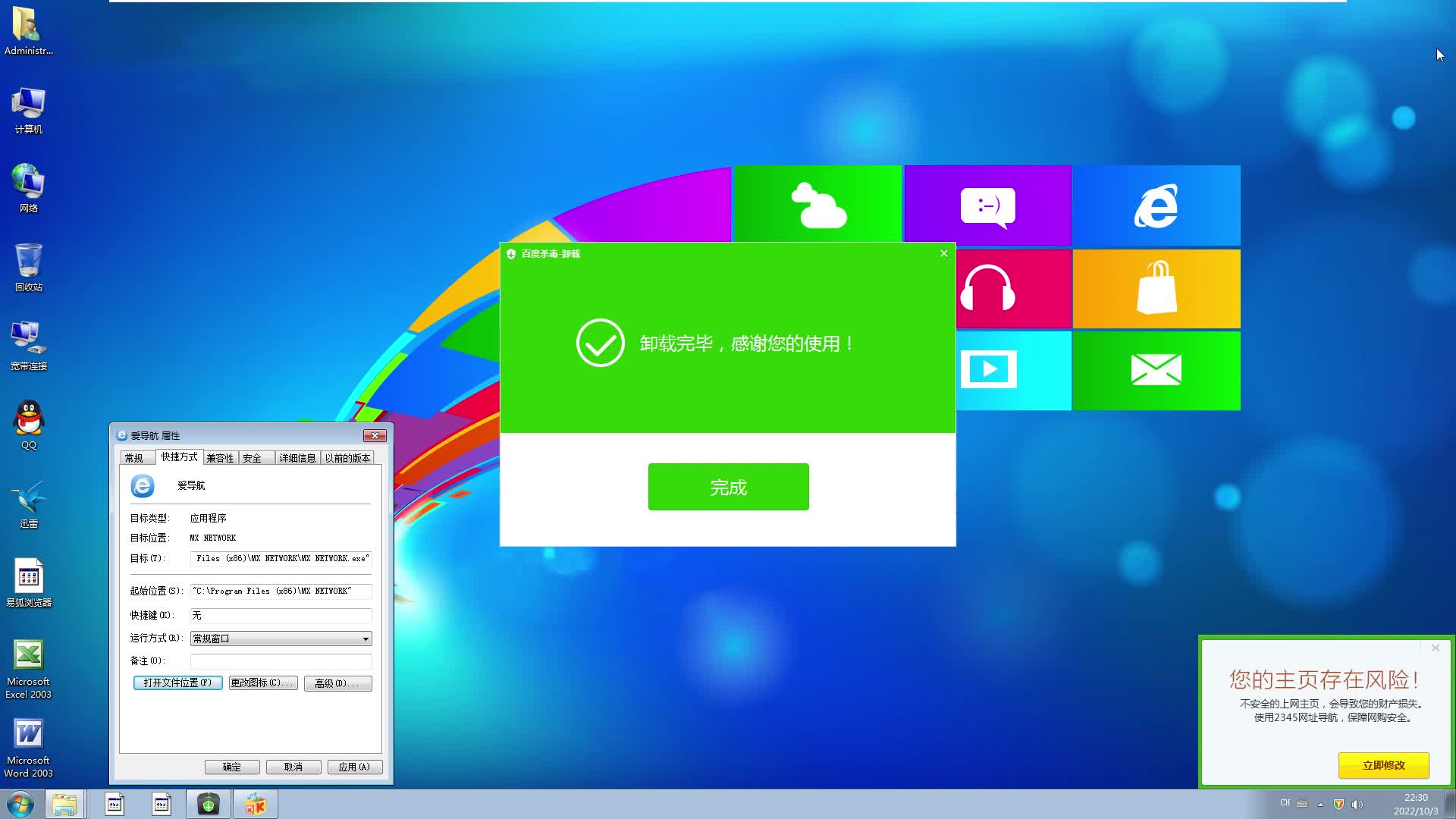Click the CH language indicator in tray

coord(1285,803)
